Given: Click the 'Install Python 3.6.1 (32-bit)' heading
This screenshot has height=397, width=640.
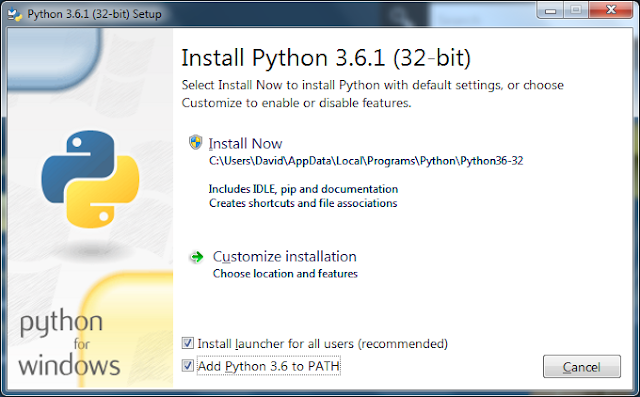Looking at the screenshot, I should tap(326, 58).
